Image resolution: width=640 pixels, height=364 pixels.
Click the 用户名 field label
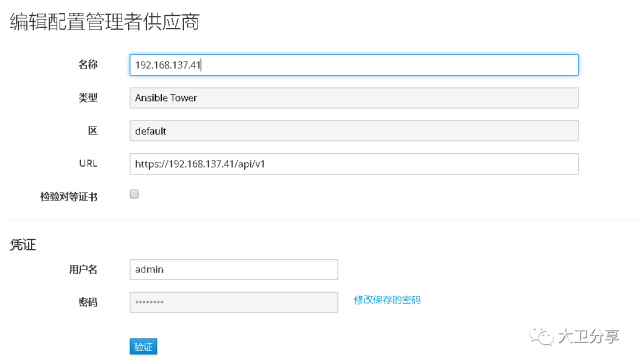tap(83, 269)
